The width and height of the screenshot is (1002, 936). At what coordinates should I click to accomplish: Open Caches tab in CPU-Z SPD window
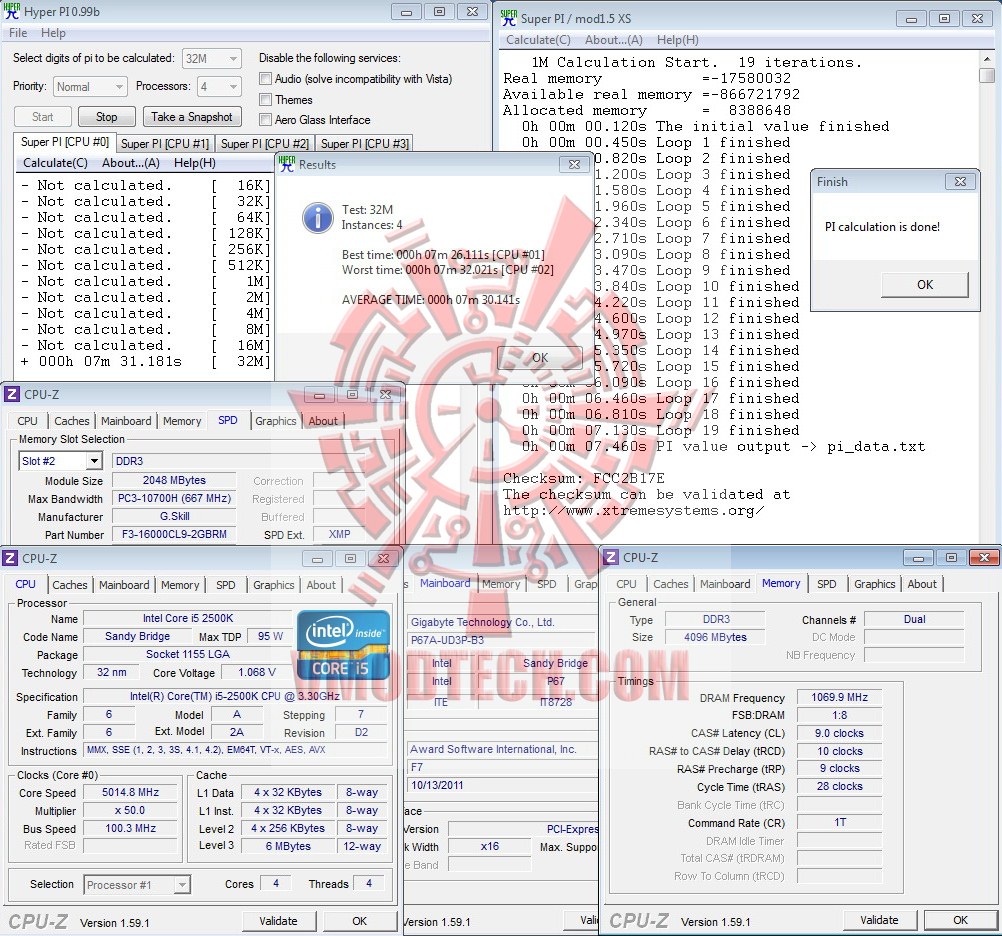click(x=72, y=421)
